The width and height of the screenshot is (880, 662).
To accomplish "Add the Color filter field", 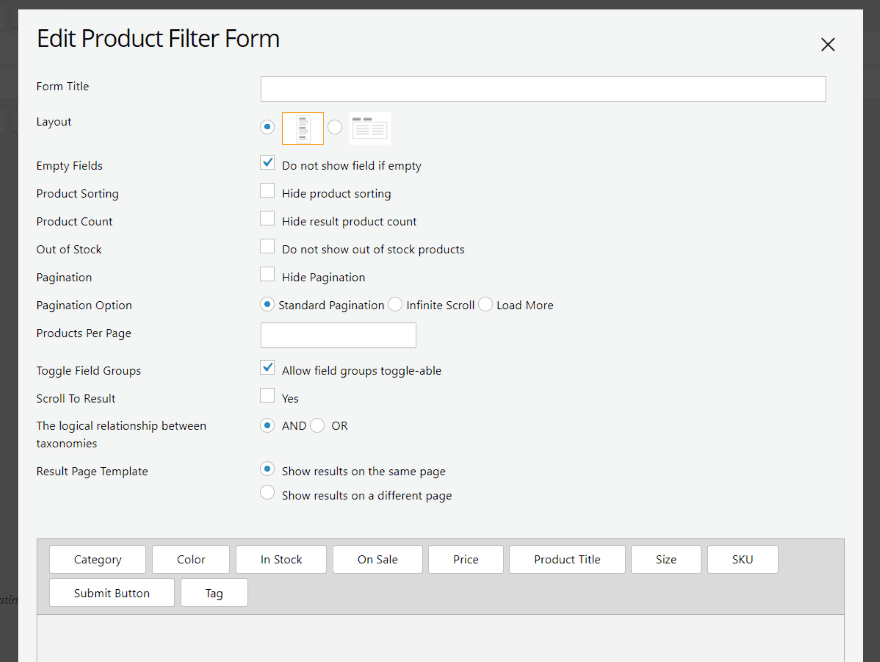I will pos(191,559).
